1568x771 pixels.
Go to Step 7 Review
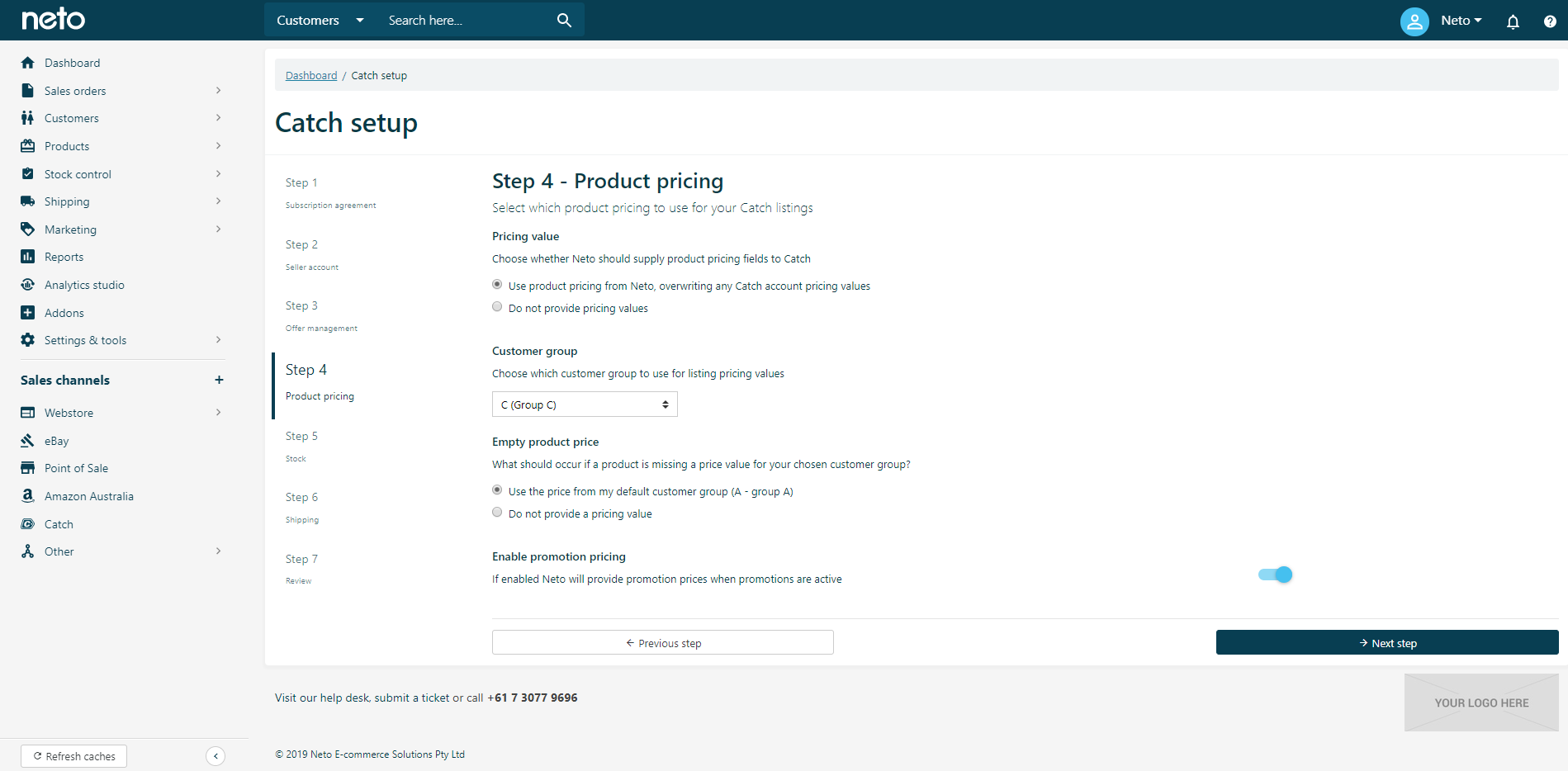click(301, 570)
